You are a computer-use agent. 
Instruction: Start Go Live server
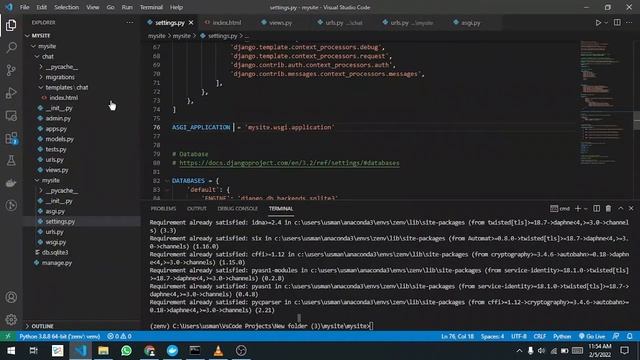point(592,336)
